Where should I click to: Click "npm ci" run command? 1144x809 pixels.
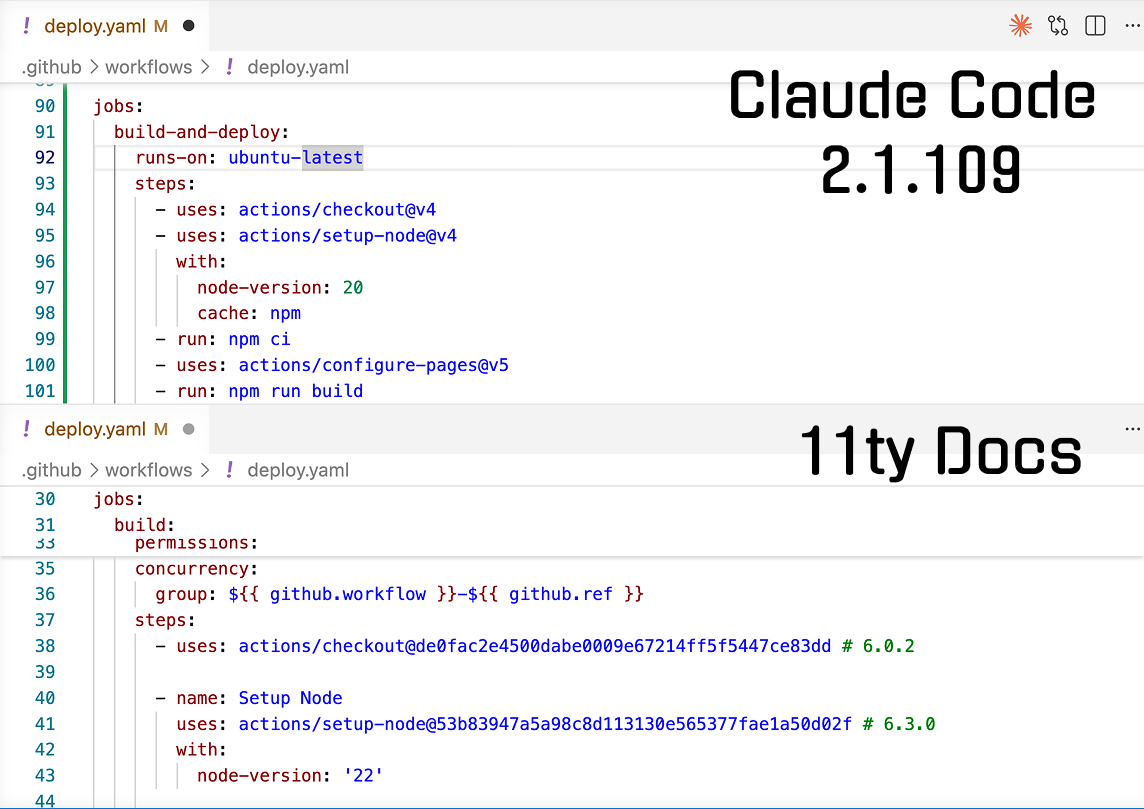[259, 339]
